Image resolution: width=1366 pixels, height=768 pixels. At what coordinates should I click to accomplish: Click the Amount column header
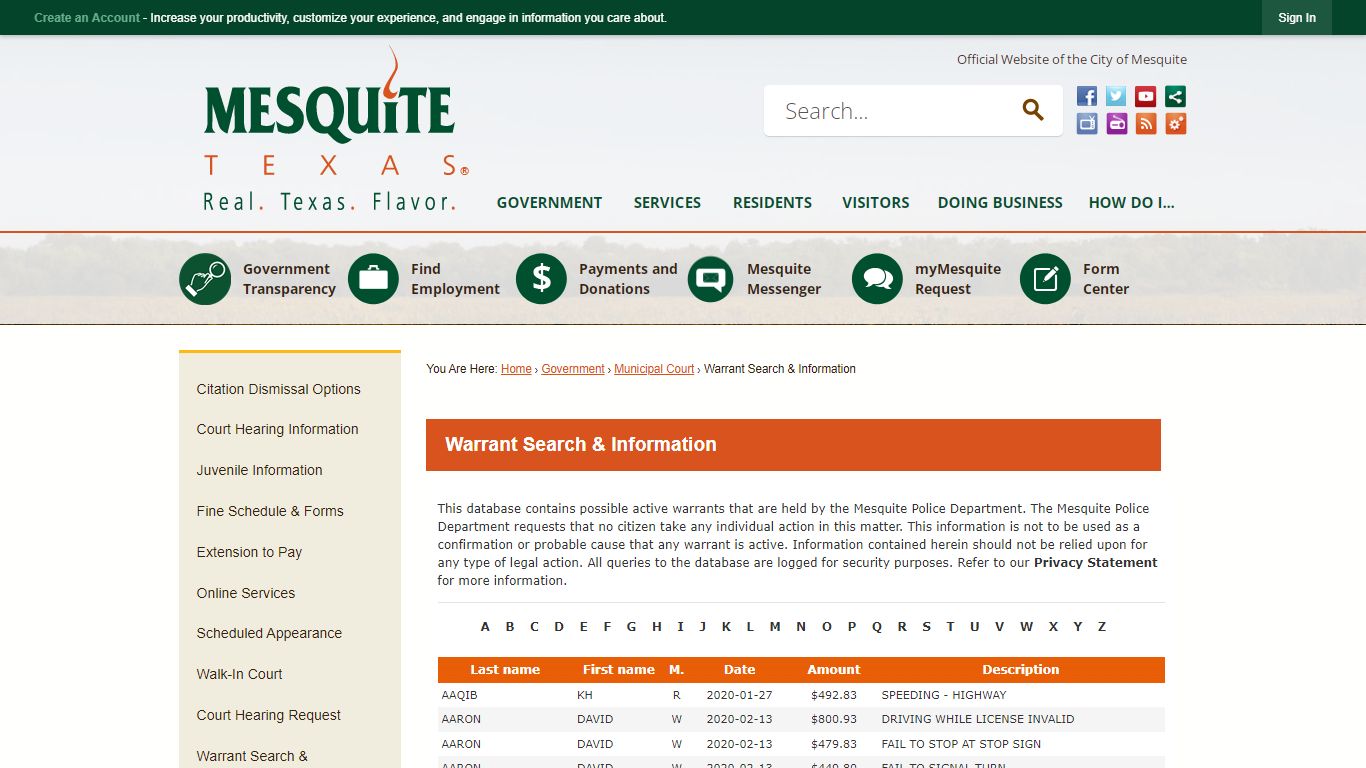834,670
